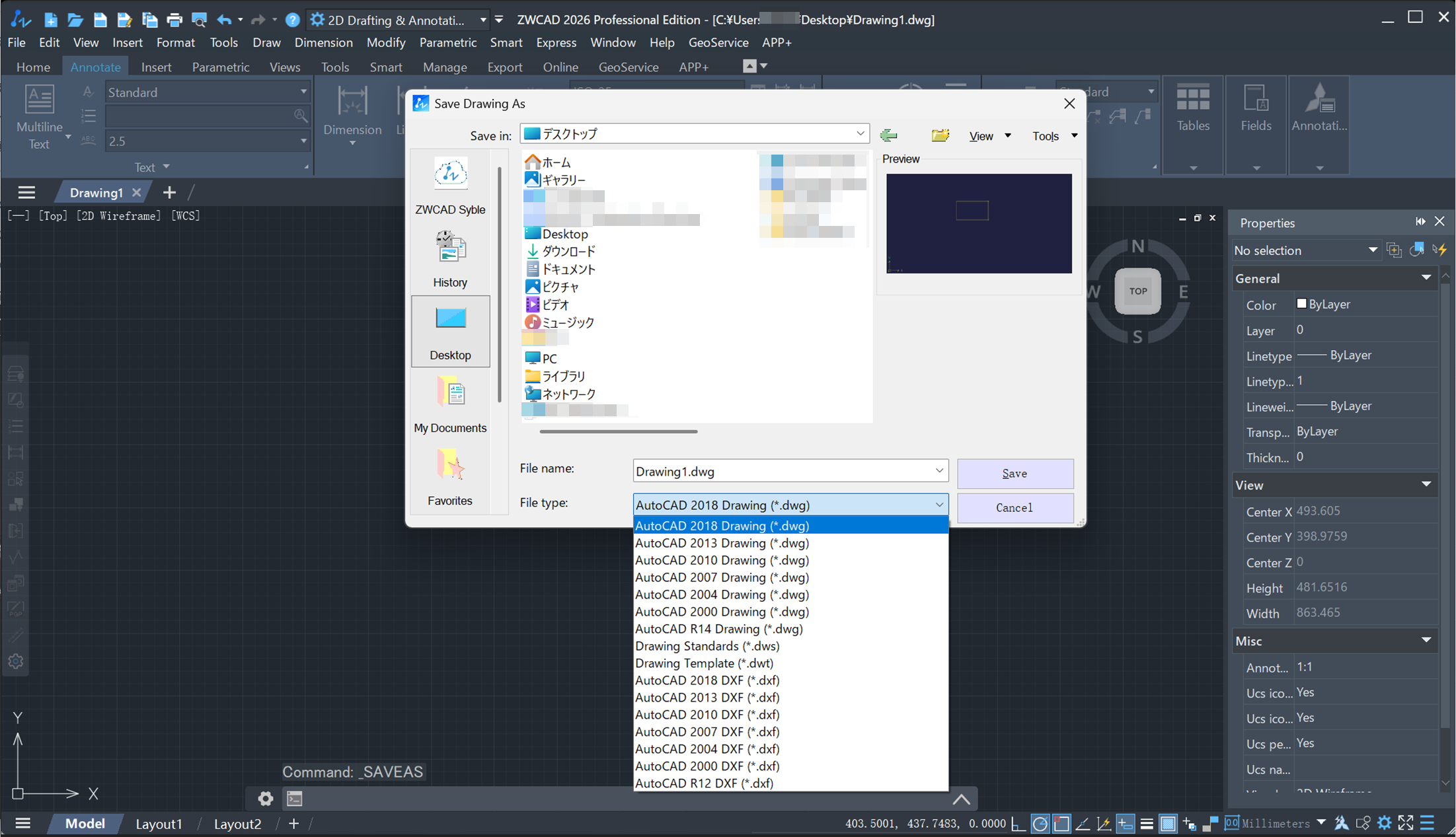
Task: Click the ByLayer color swatch in Properties
Action: pyautogui.click(x=1302, y=304)
